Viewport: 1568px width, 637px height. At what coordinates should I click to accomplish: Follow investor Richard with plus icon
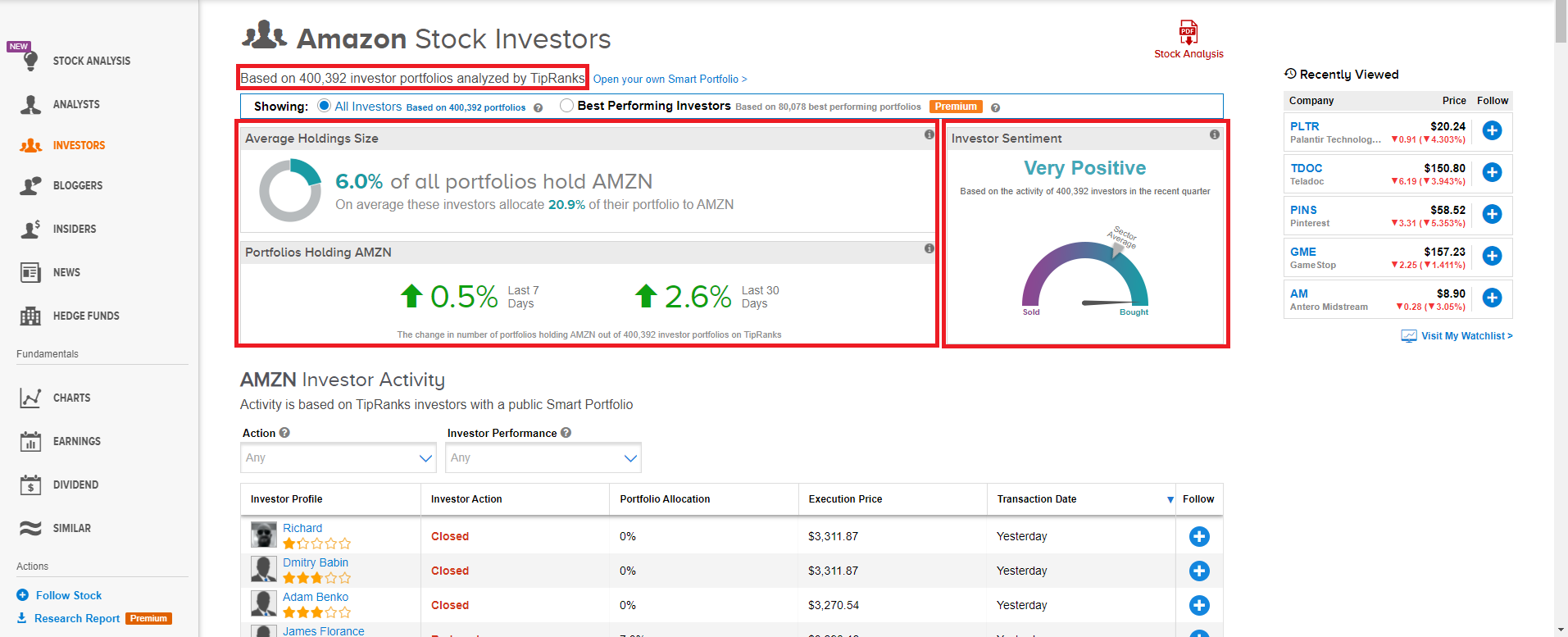(1199, 536)
